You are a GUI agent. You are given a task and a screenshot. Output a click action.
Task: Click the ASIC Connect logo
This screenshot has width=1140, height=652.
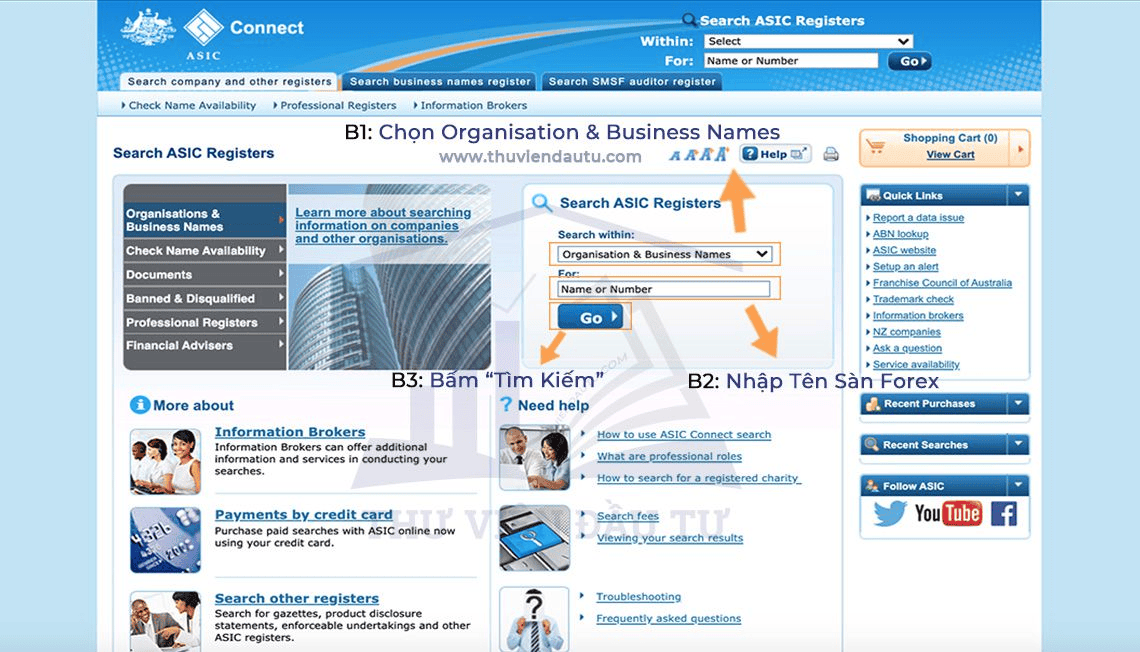point(212,34)
